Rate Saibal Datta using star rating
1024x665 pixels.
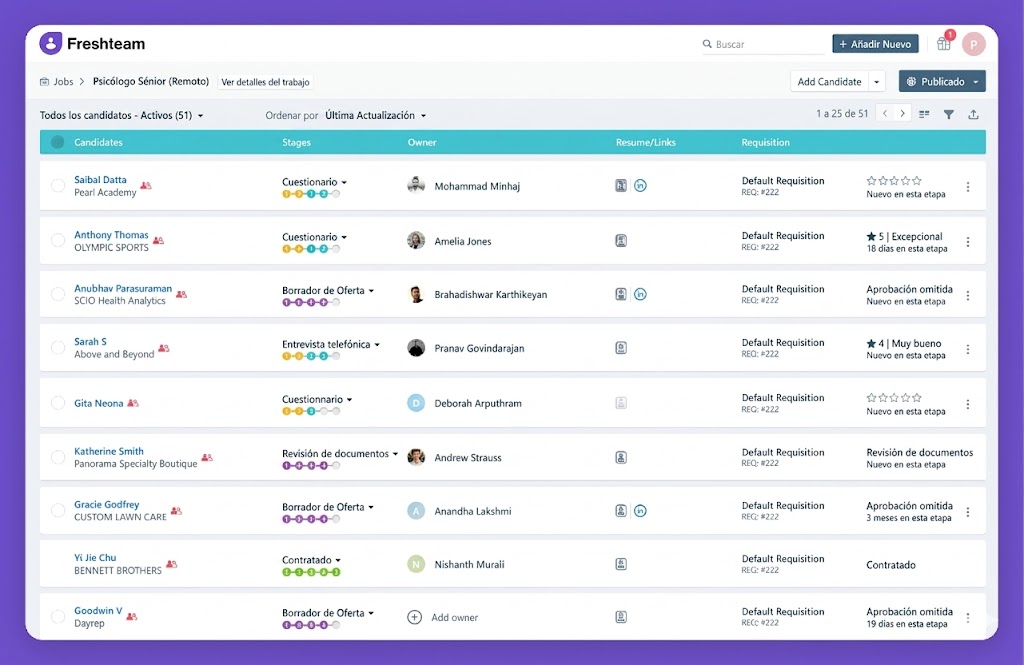click(x=894, y=180)
